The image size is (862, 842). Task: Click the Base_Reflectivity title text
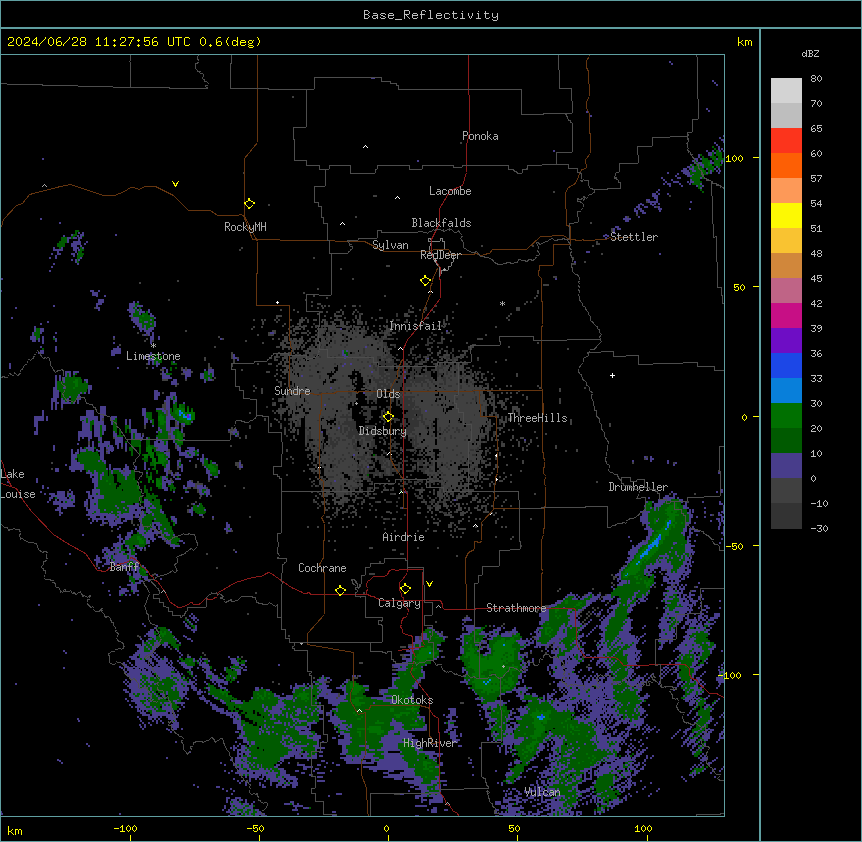[431, 15]
